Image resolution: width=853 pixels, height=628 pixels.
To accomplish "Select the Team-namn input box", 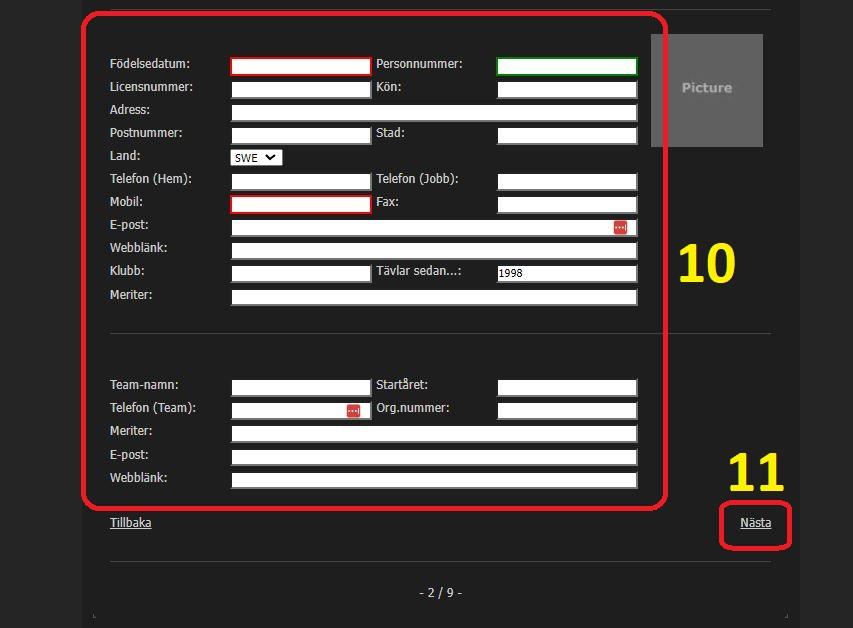I will coord(300,388).
